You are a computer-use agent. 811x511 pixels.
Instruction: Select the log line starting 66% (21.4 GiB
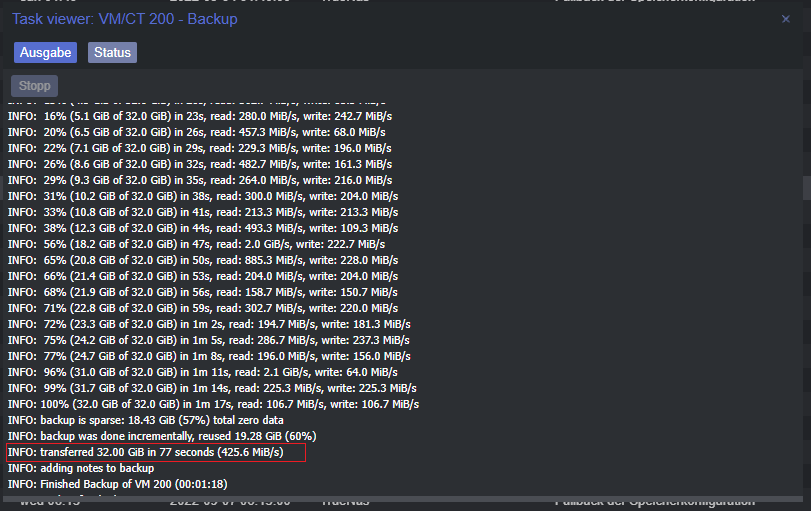click(203, 277)
